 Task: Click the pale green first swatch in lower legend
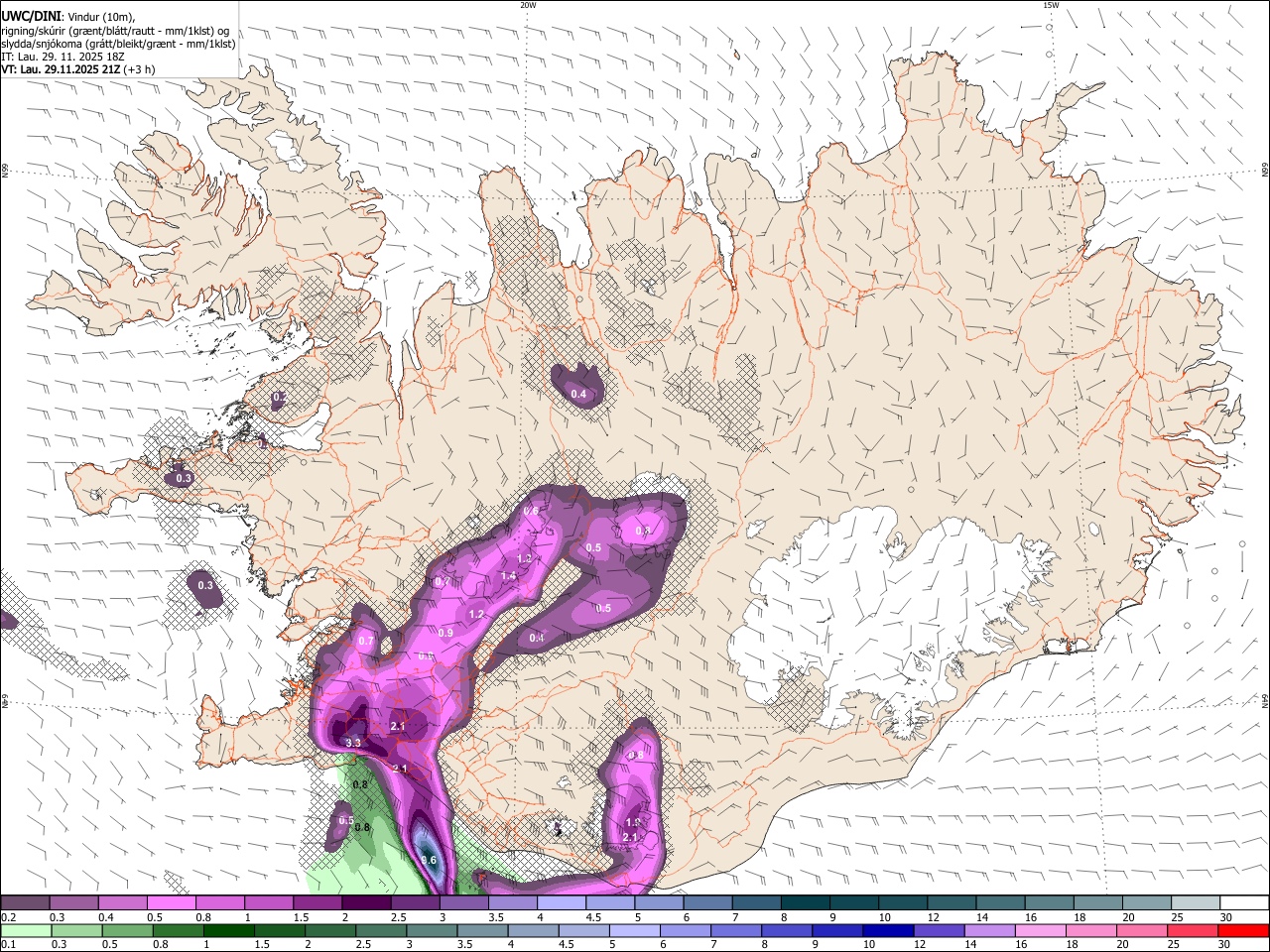click(25, 931)
